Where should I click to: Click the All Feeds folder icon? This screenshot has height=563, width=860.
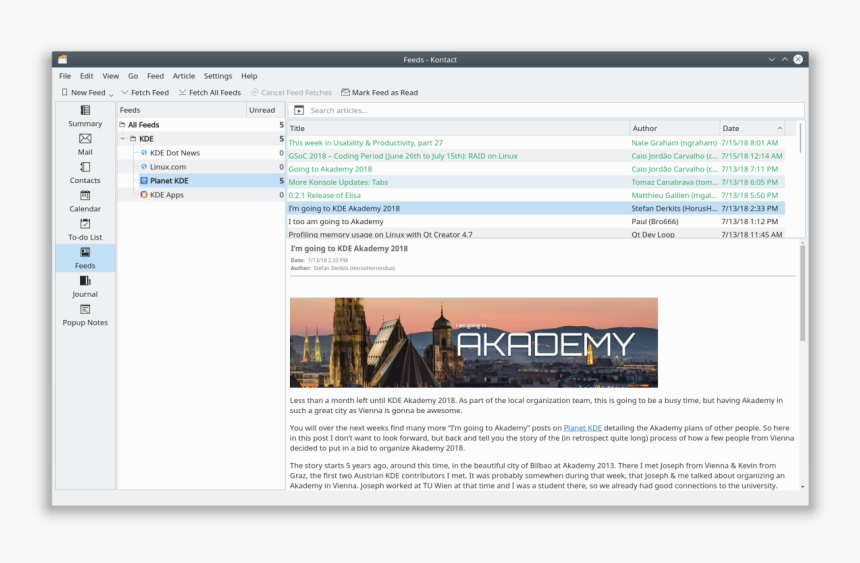[122, 125]
